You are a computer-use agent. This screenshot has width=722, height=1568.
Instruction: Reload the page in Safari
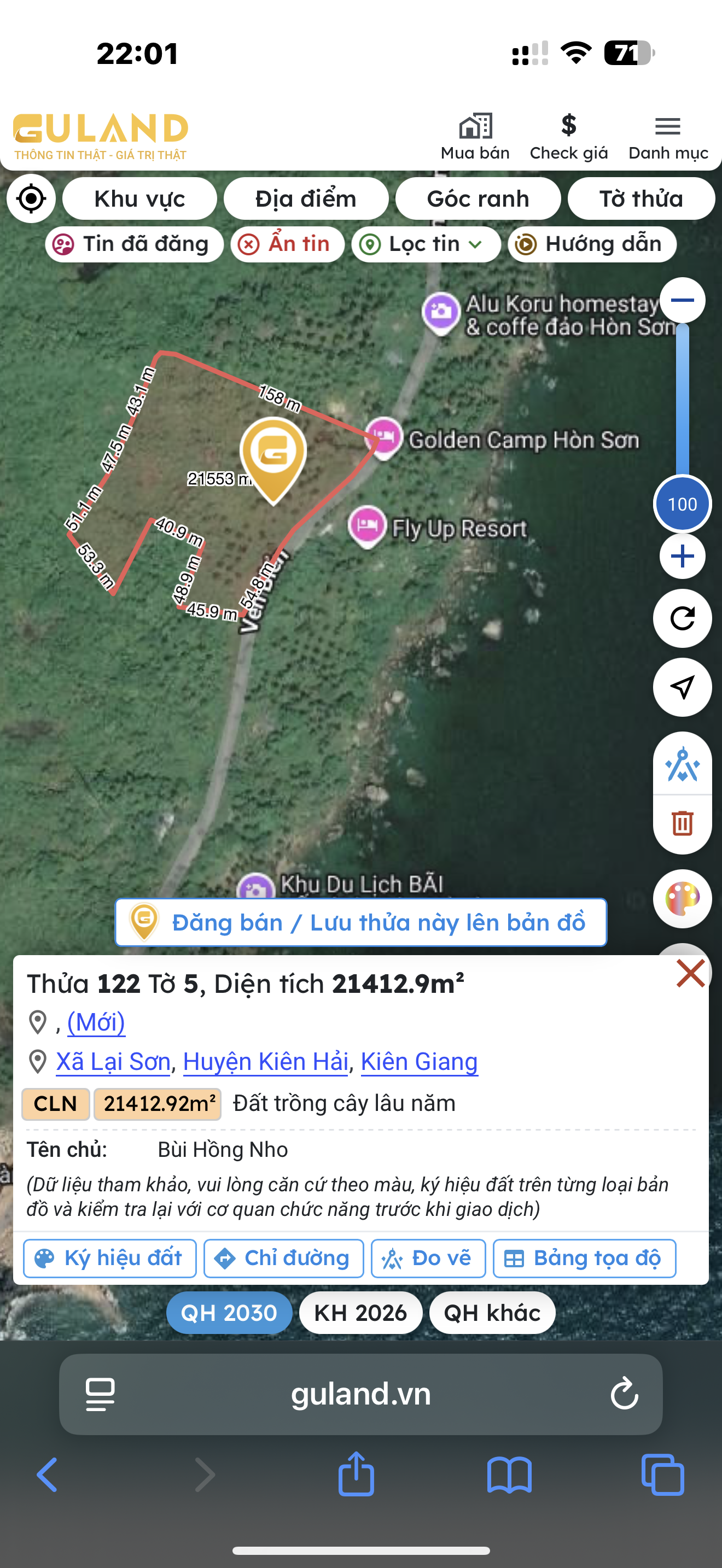point(625,1394)
